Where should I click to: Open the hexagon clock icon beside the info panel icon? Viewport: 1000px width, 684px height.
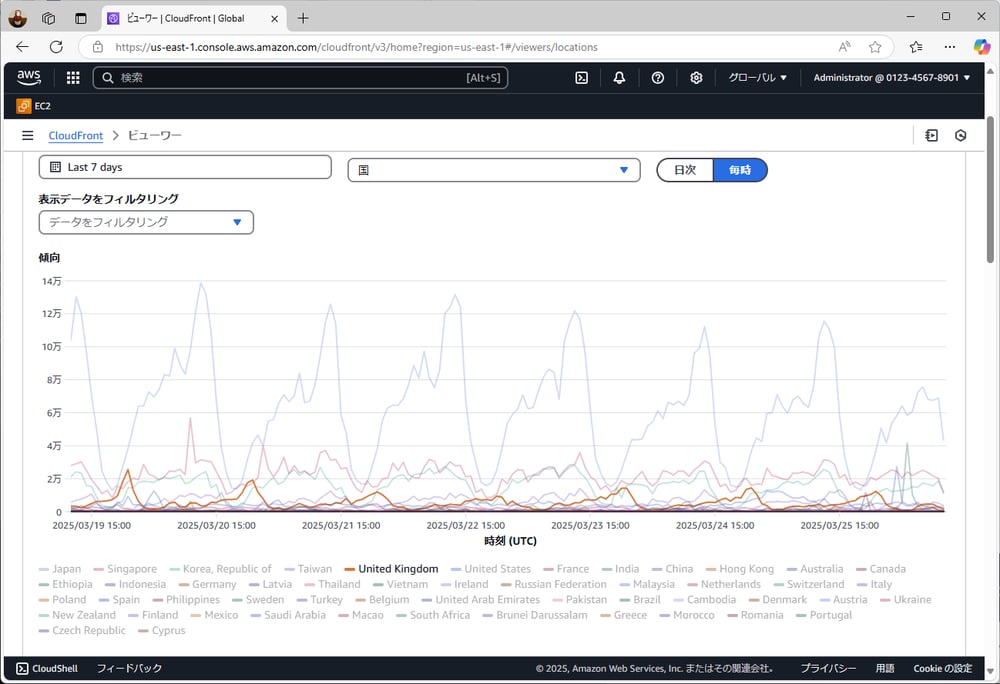tap(960, 135)
